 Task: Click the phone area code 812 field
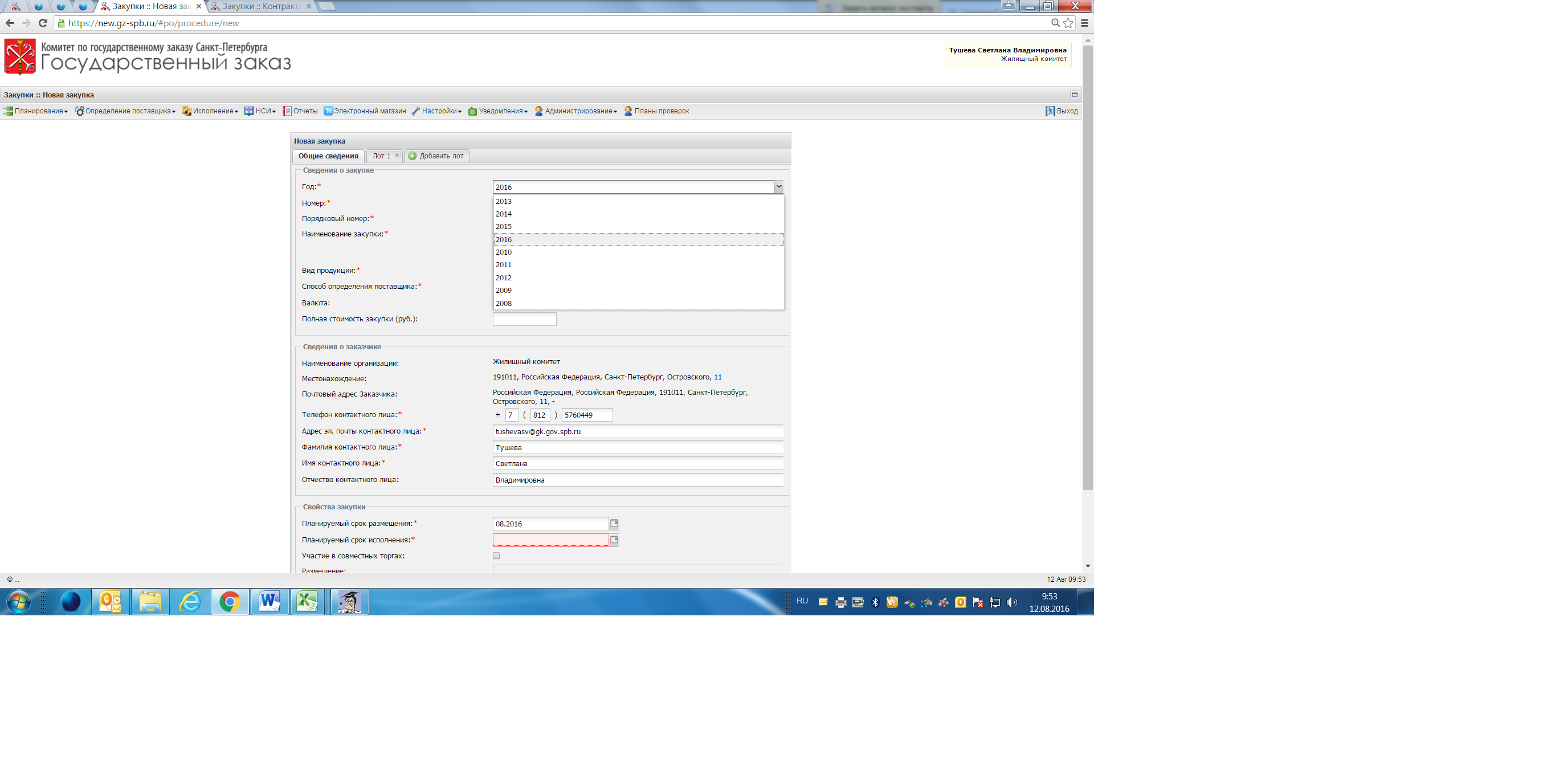pos(540,415)
